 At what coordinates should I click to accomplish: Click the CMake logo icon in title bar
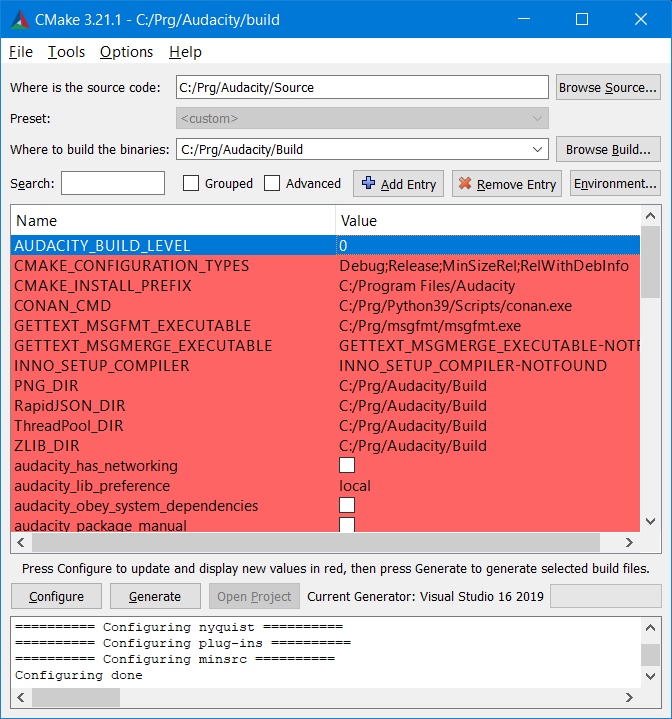pos(20,19)
